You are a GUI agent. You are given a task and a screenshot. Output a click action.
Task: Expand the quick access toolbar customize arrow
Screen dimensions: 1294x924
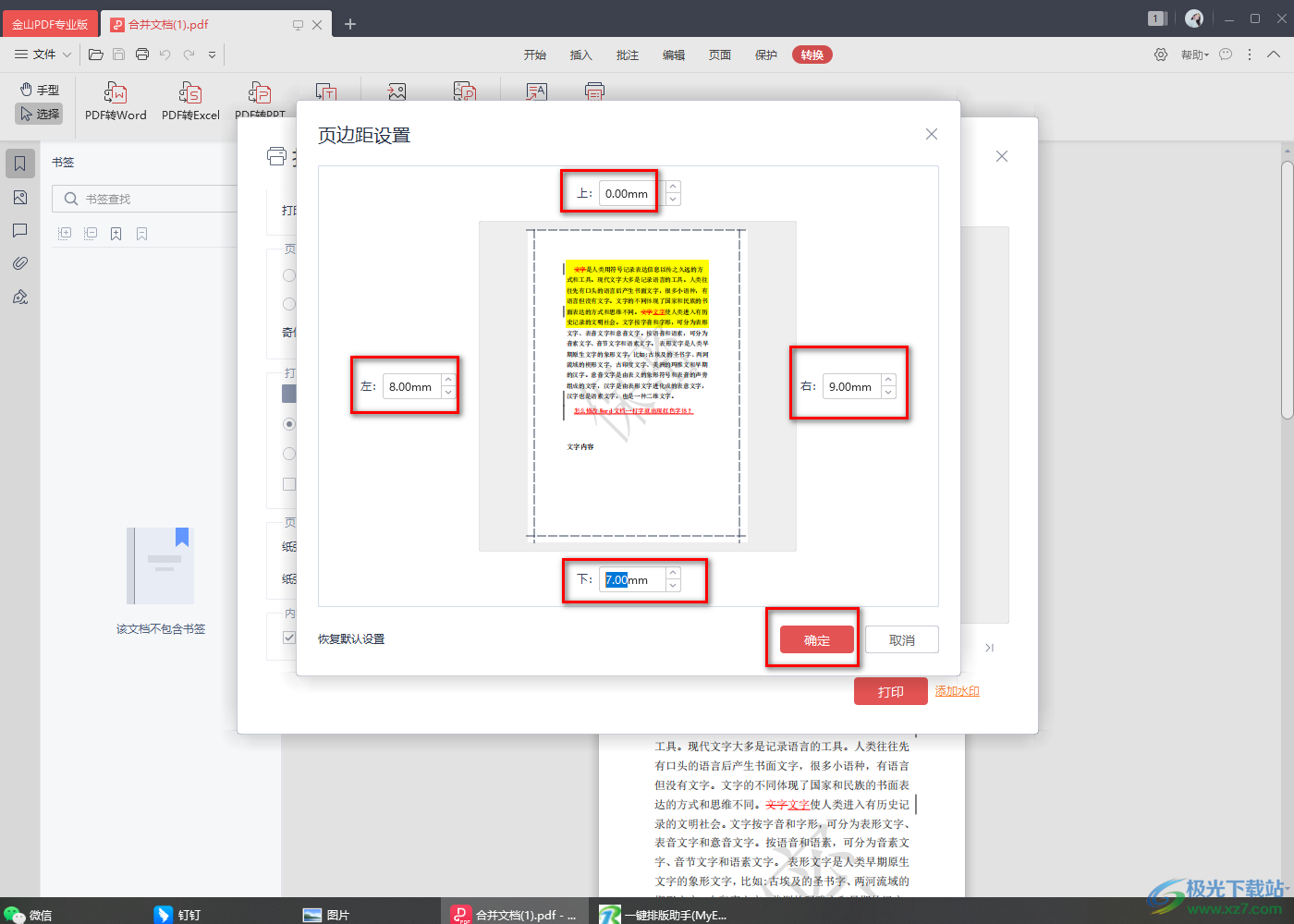click(212, 55)
